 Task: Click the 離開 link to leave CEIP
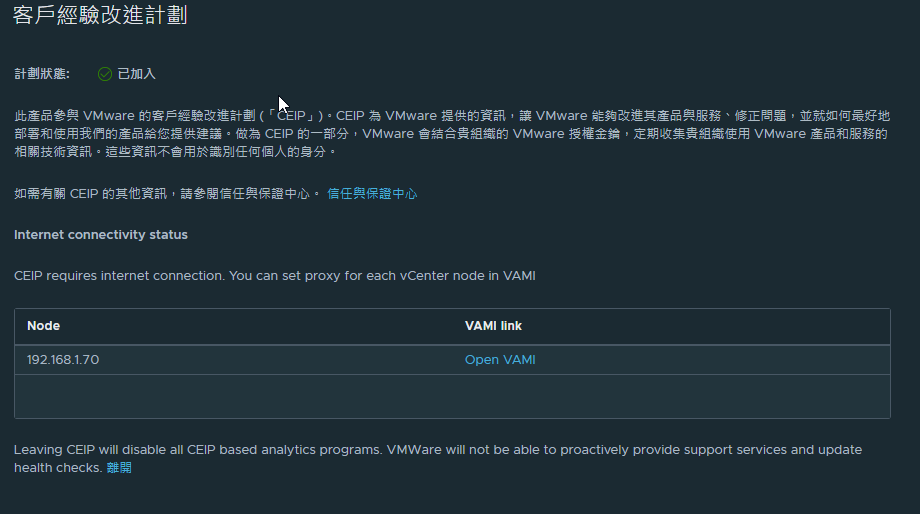coord(119,468)
